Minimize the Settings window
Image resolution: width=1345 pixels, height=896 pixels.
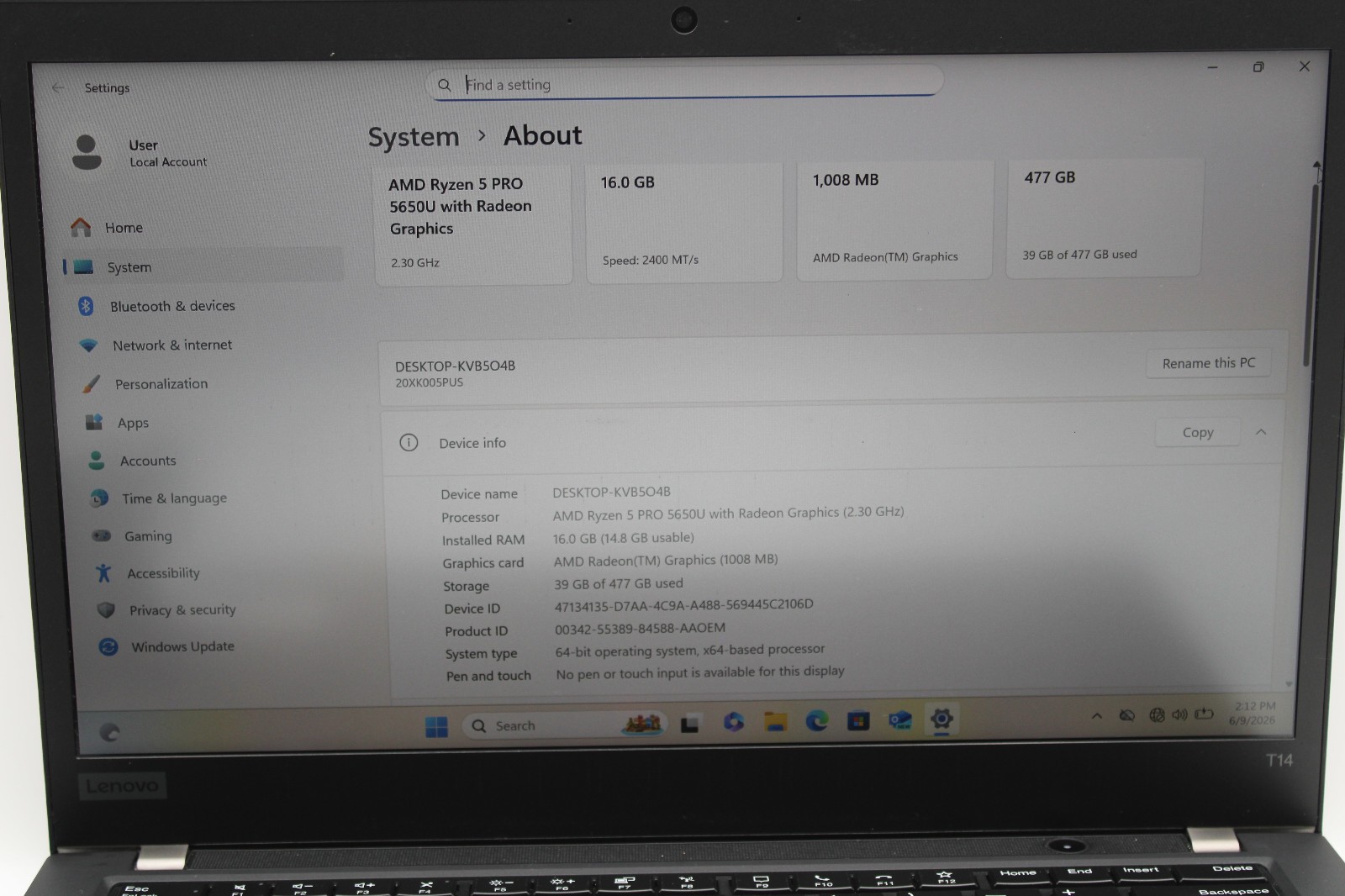point(1212,67)
